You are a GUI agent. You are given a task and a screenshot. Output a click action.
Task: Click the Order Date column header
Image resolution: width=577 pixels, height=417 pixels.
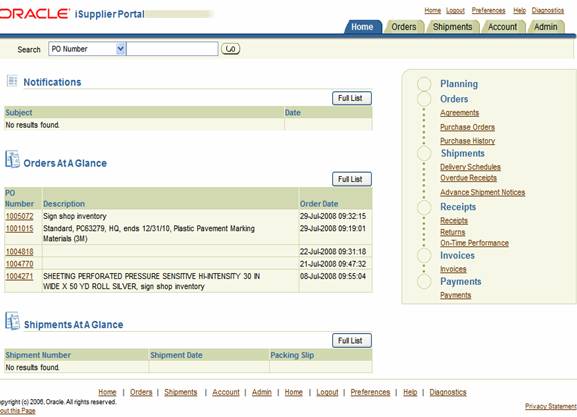point(319,204)
